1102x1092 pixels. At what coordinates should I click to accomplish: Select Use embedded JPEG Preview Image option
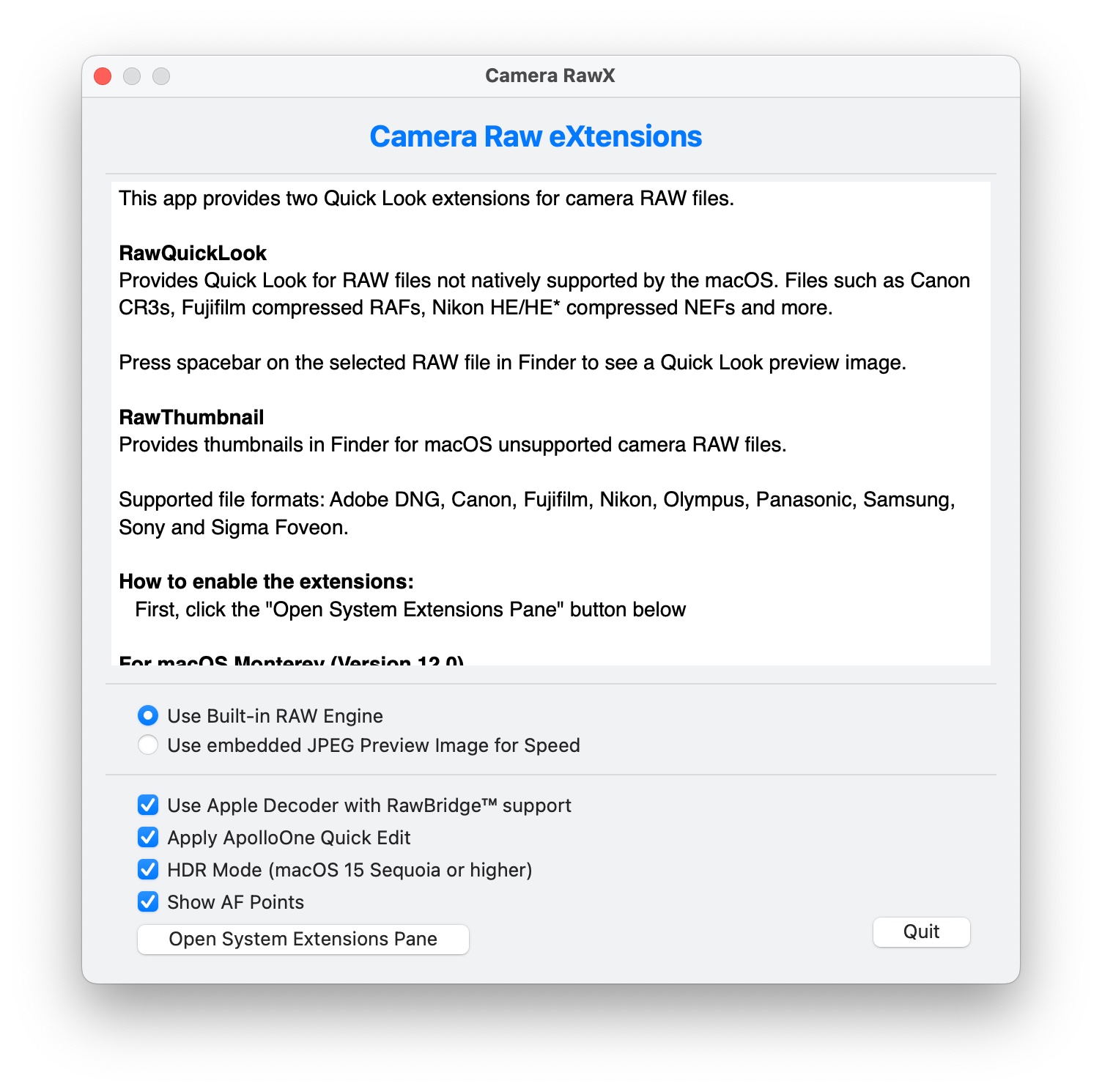[148, 745]
